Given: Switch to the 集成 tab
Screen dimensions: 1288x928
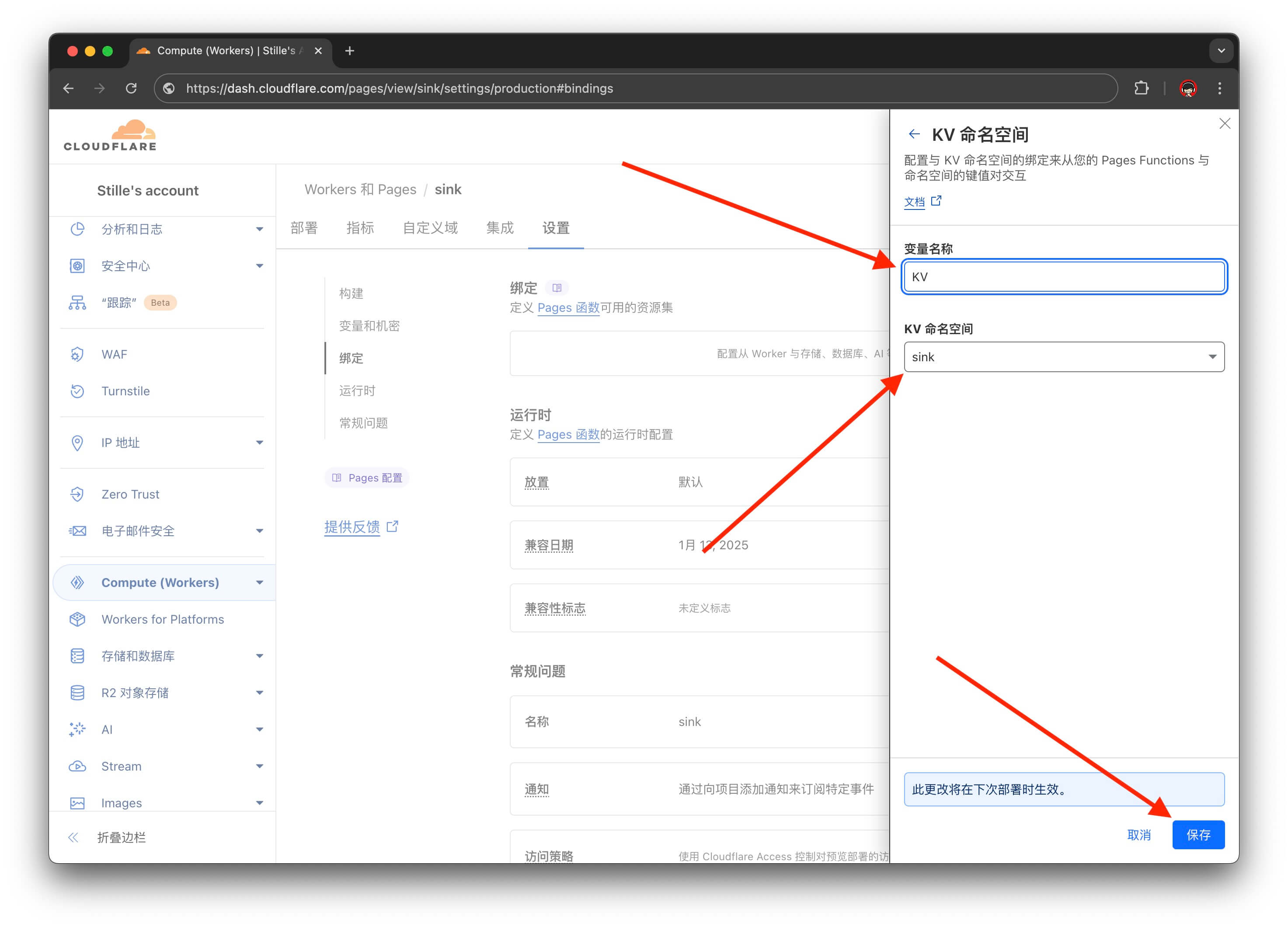Looking at the screenshot, I should pyautogui.click(x=500, y=228).
